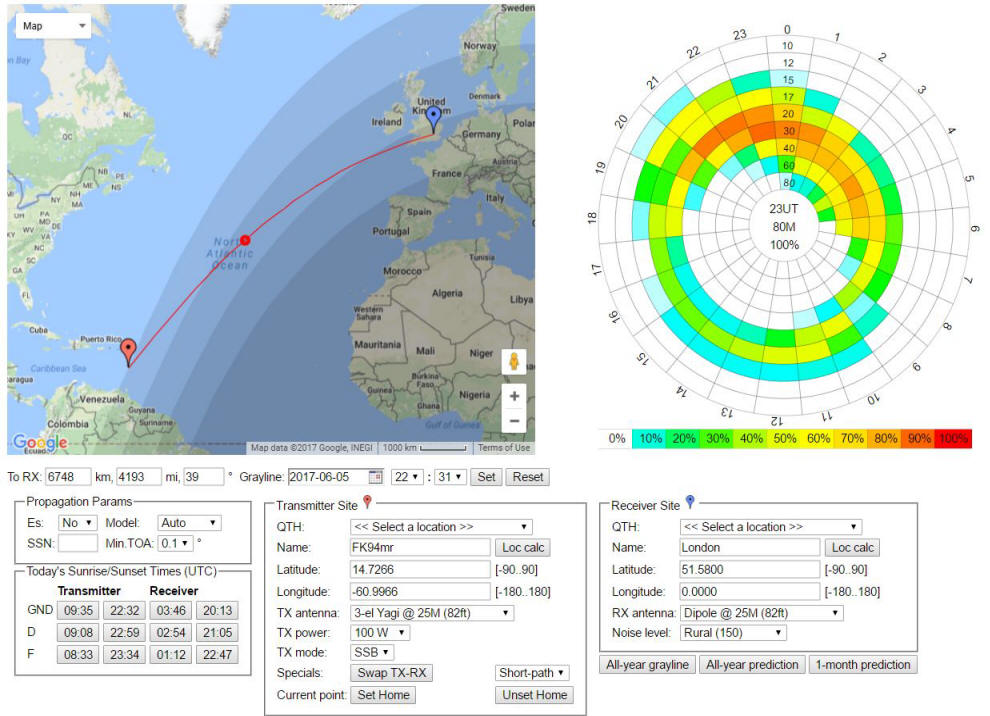The image size is (990, 716).
Task: Open the Short-path selector
Action: point(532,673)
